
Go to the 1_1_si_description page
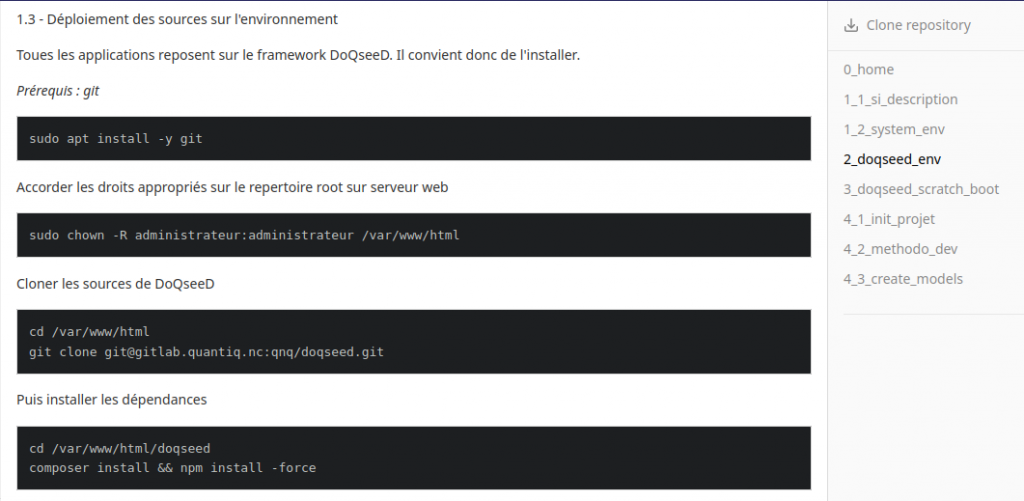(x=900, y=99)
